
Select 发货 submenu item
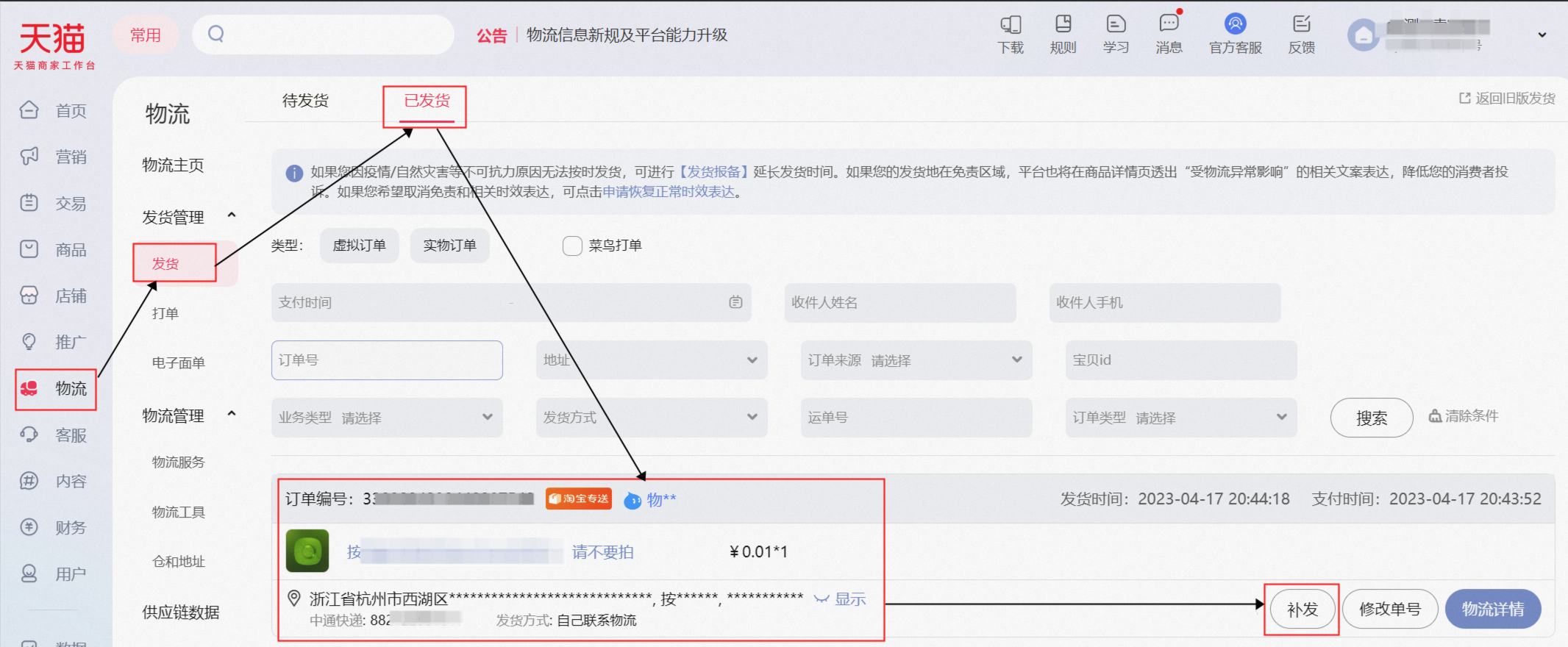[165, 263]
